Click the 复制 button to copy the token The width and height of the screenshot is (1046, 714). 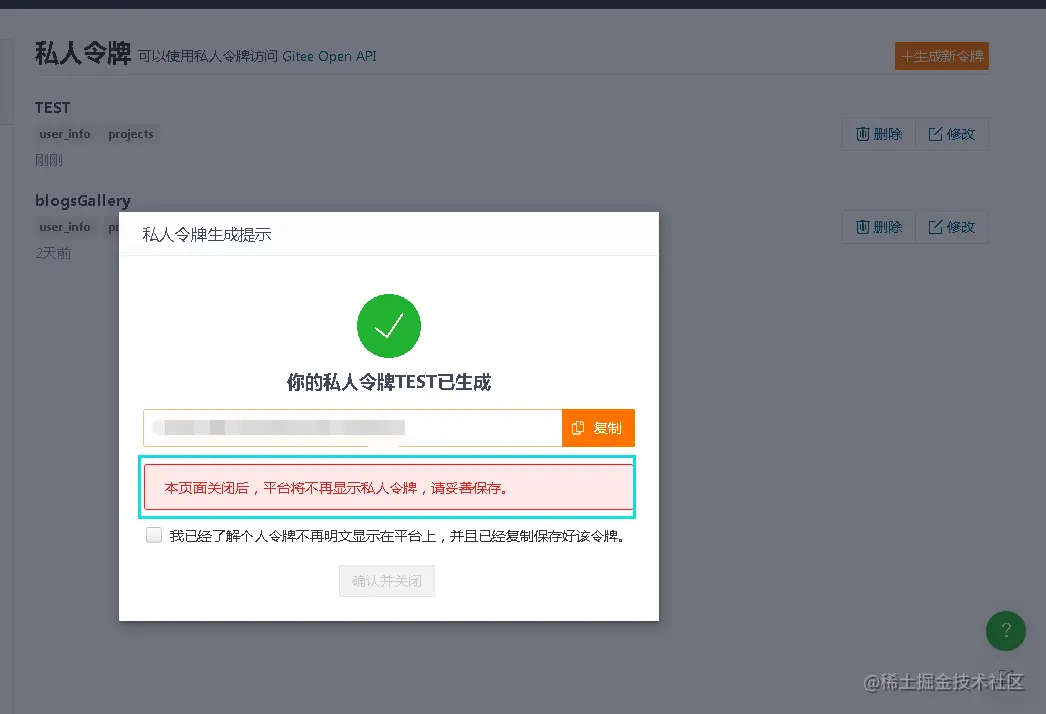tap(598, 427)
